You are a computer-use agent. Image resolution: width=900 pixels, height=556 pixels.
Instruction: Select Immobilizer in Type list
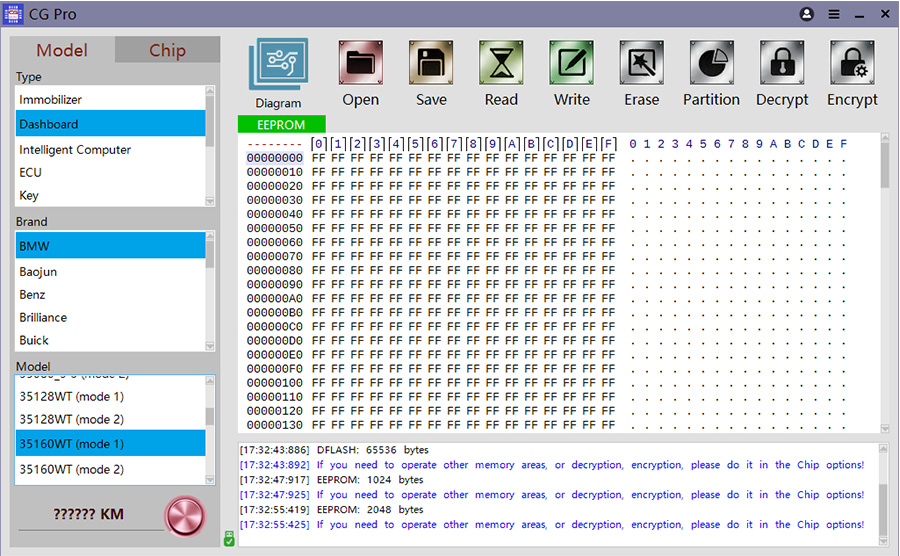click(x=110, y=99)
